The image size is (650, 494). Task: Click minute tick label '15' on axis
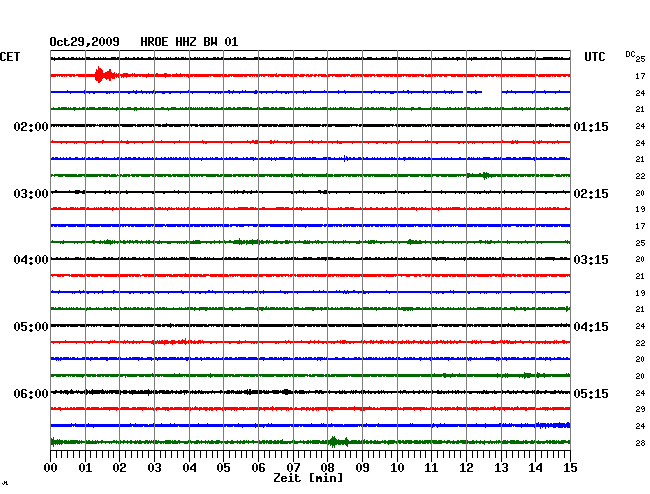click(x=570, y=468)
